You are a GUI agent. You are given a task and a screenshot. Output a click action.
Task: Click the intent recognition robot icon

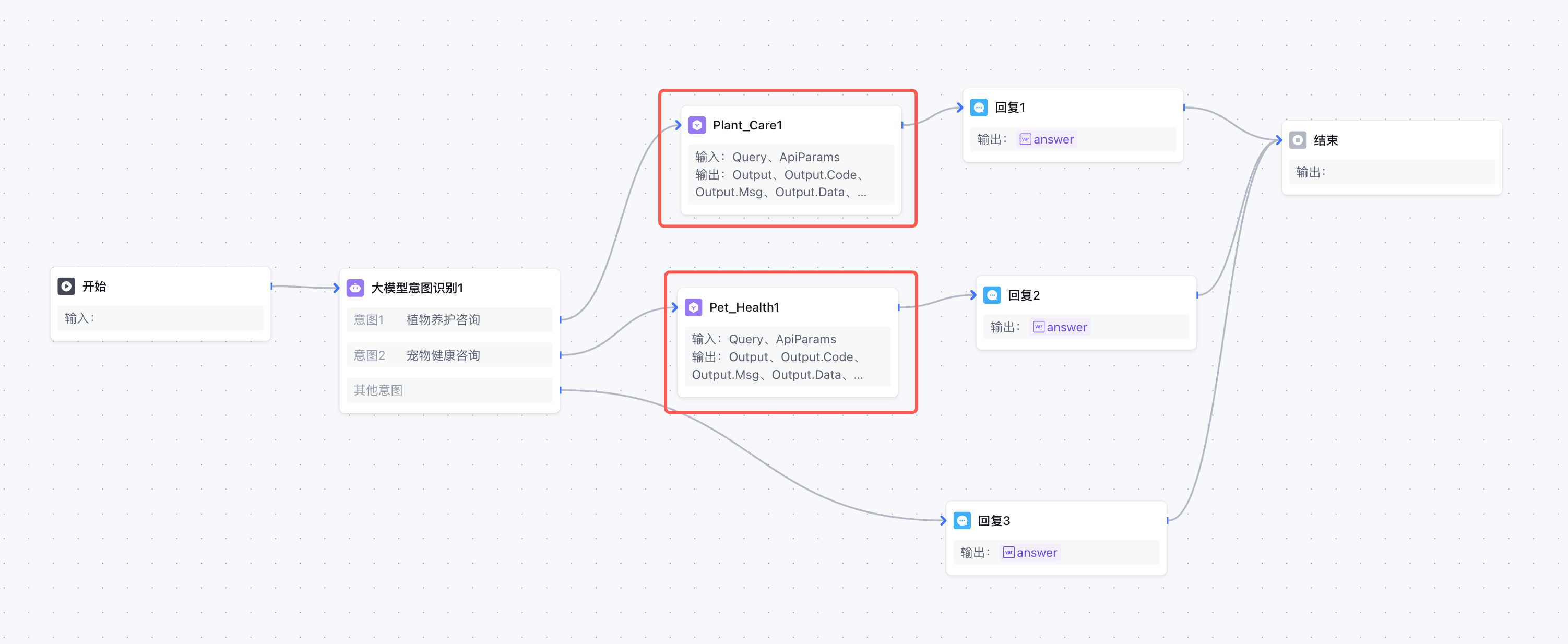(355, 288)
